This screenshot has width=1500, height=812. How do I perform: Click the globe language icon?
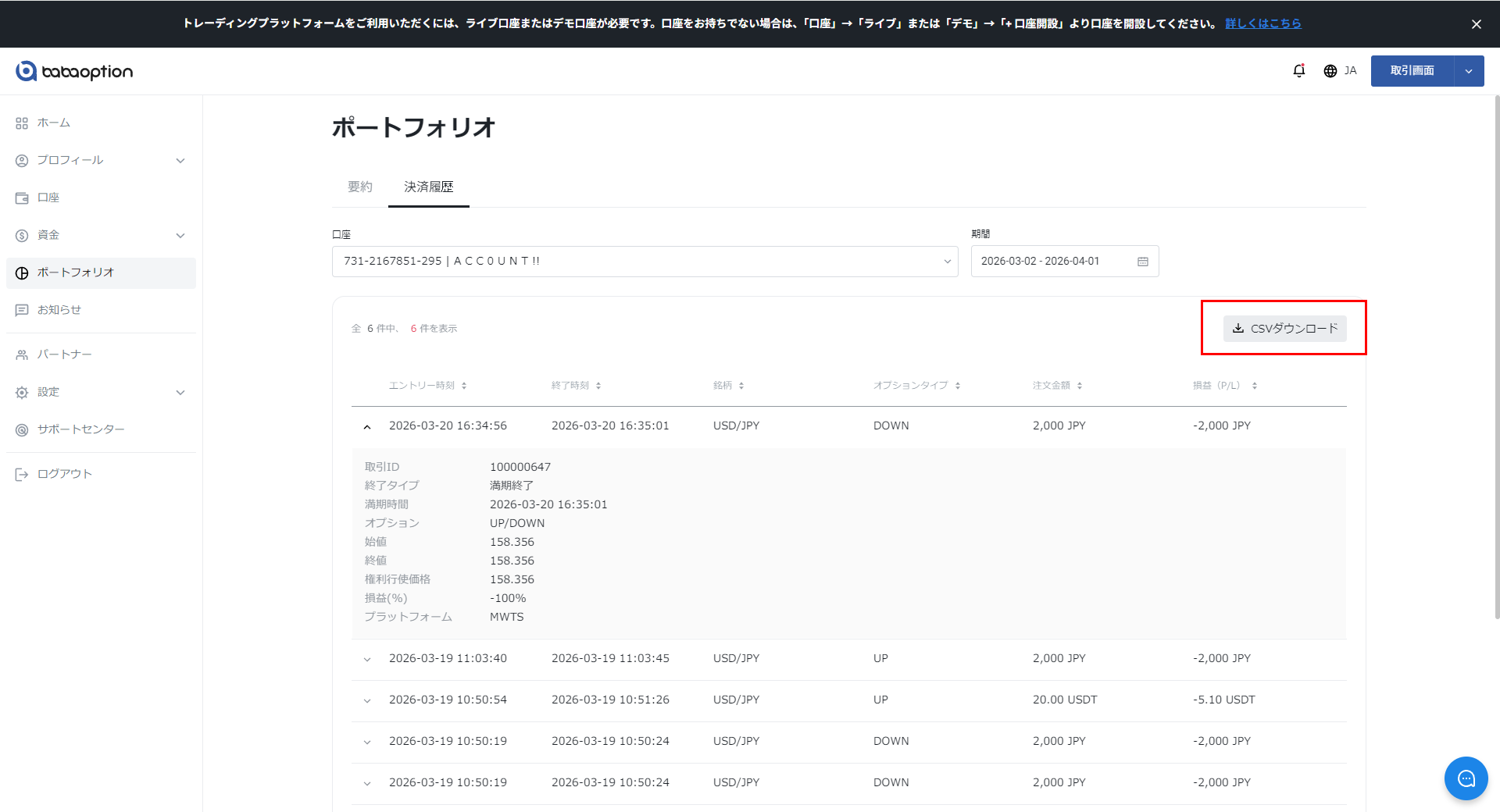[1330, 70]
